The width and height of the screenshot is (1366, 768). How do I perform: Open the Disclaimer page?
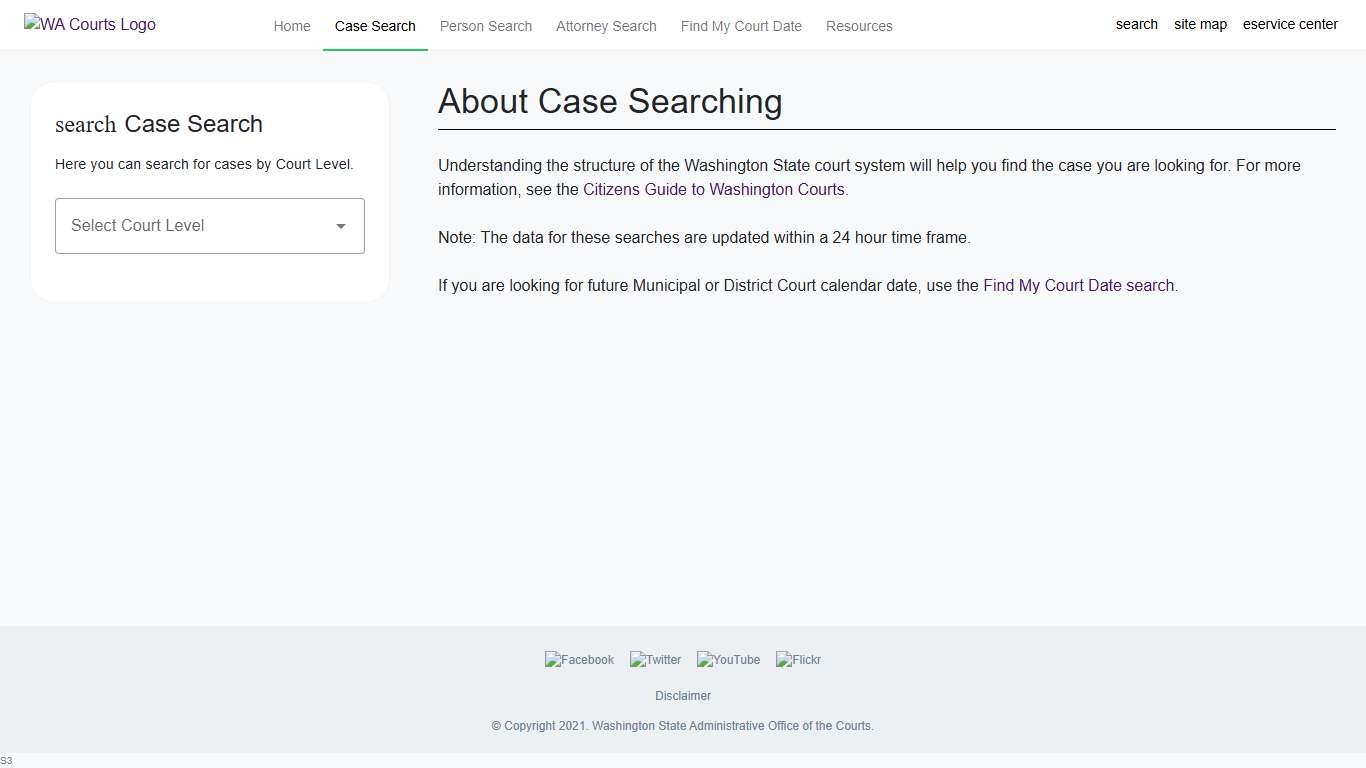[683, 695]
